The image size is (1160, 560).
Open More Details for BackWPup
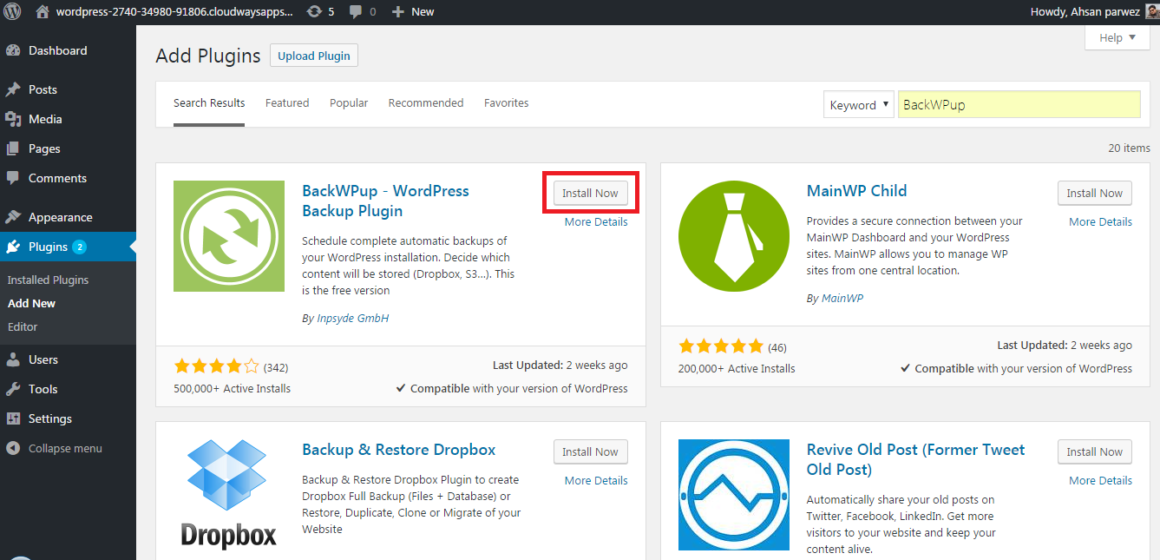point(596,222)
